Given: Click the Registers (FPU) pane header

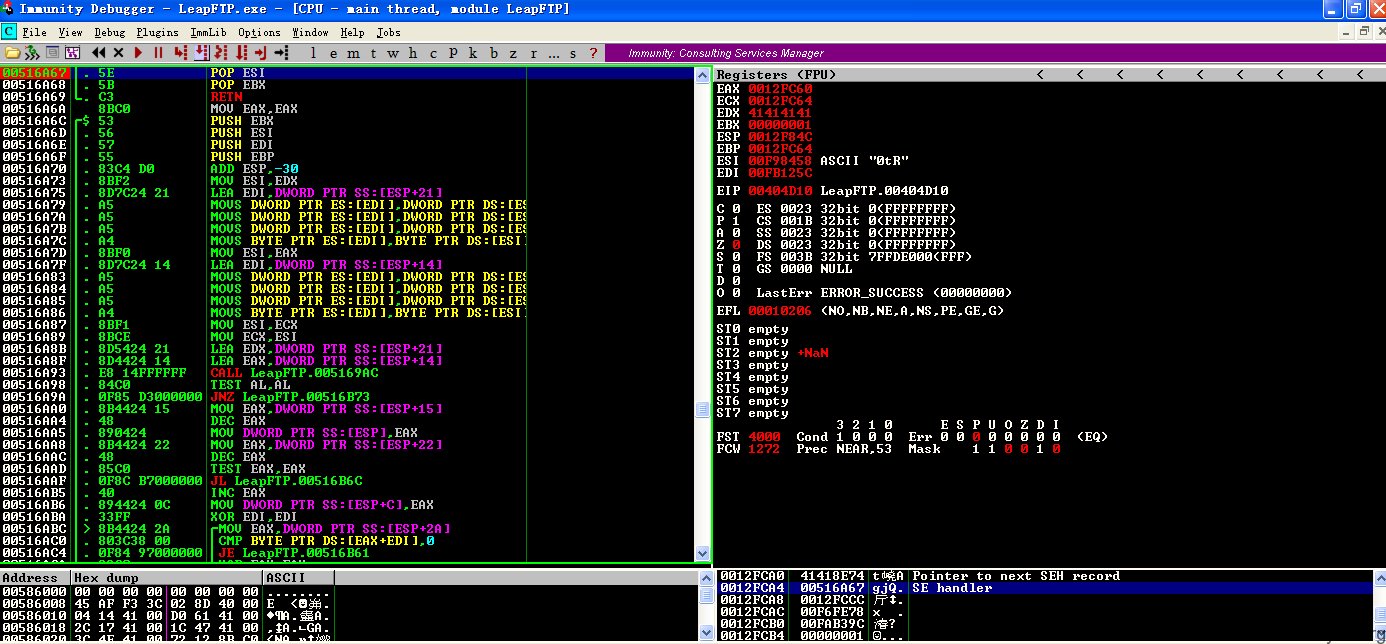Looking at the screenshot, I should tap(1049, 75).
